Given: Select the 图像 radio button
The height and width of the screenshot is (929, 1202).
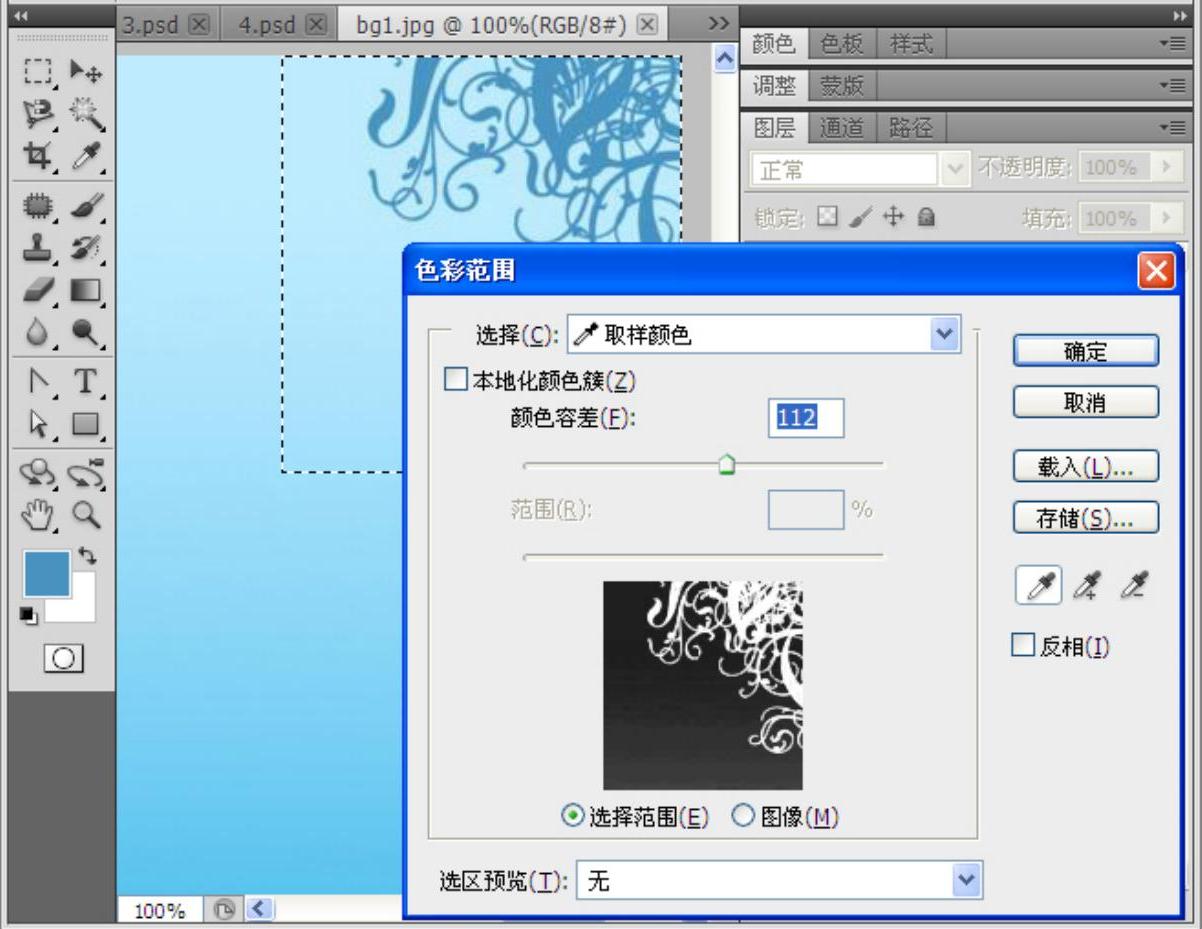Looking at the screenshot, I should pos(743,817).
